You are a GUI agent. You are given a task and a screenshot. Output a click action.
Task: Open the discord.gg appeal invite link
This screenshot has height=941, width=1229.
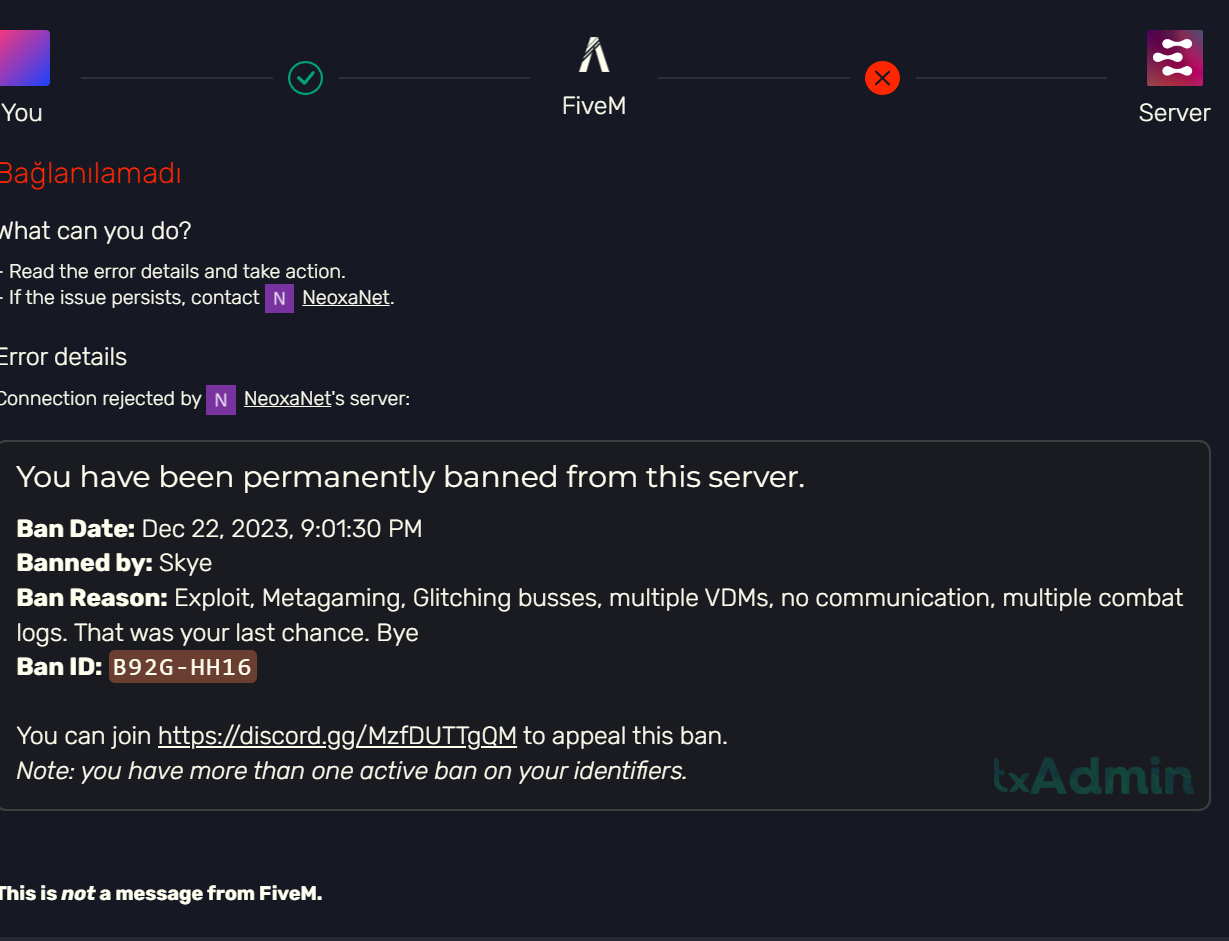pyautogui.click(x=337, y=736)
